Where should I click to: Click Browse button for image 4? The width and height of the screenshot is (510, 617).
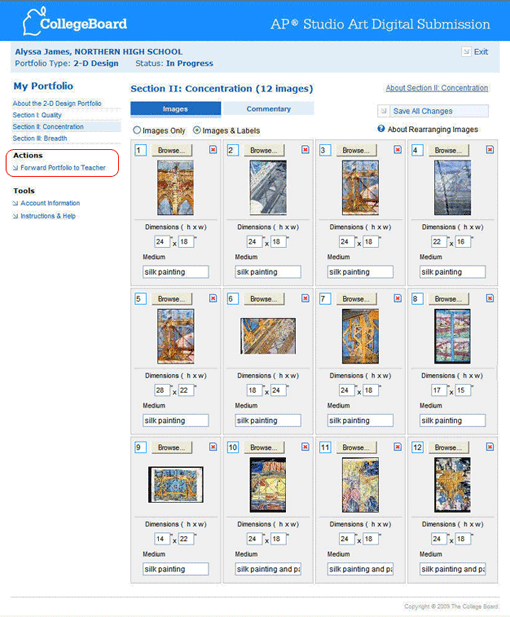(x=449, y=150)
